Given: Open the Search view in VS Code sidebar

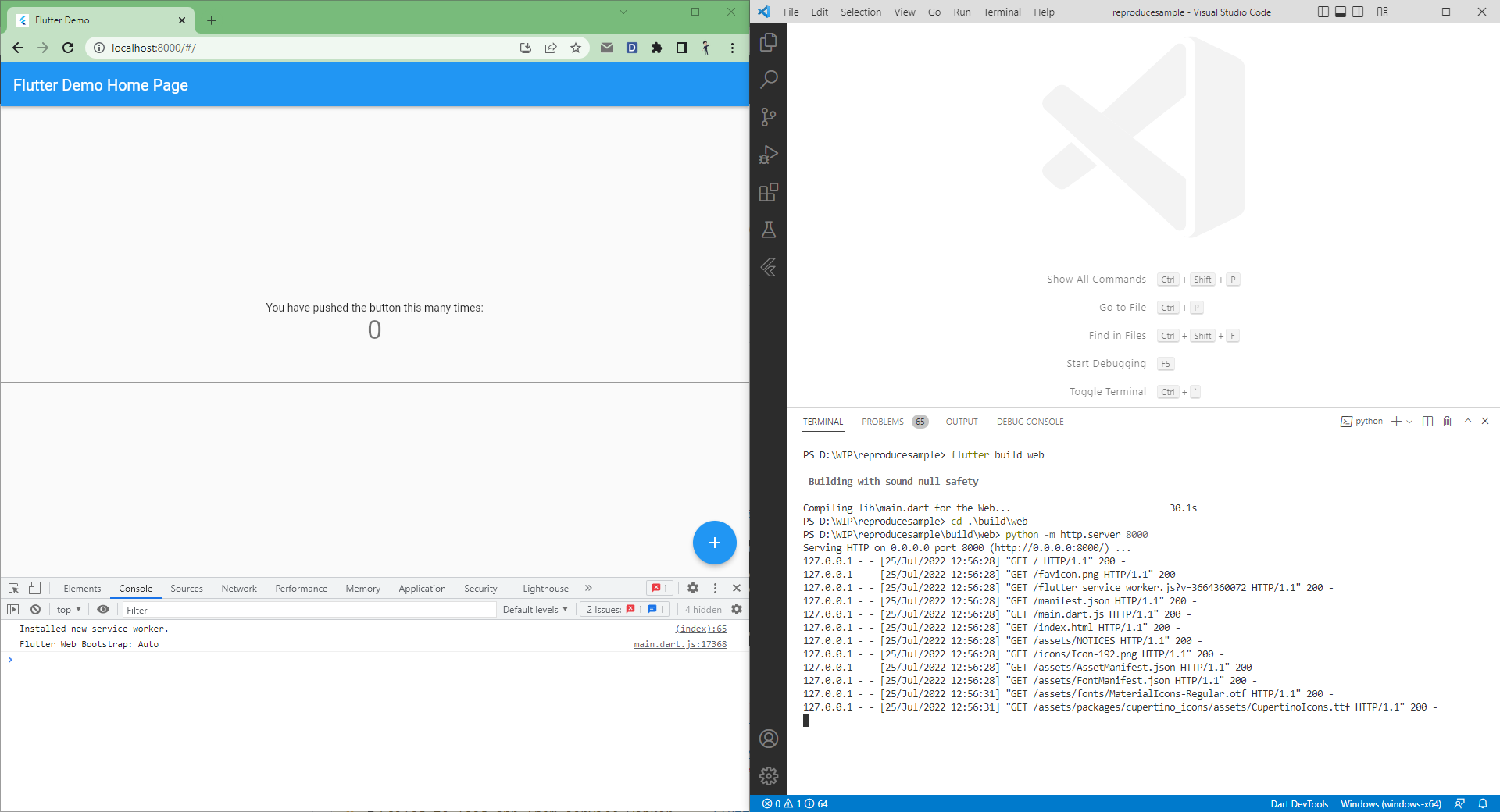Looking at the screenshot, I should click(x=770, y=79).
